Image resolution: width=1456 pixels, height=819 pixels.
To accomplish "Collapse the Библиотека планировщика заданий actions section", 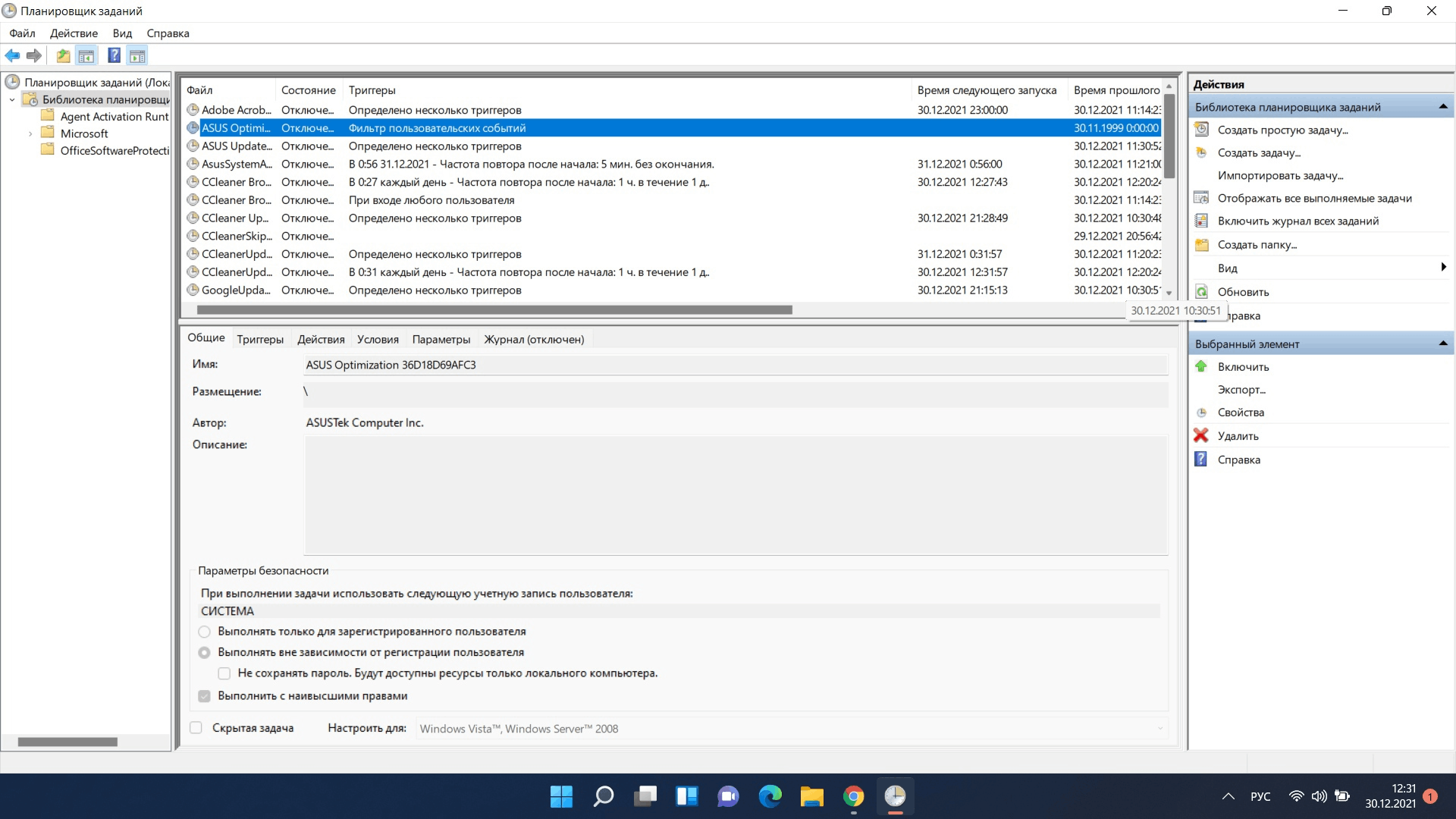I will click(1443, 107).
